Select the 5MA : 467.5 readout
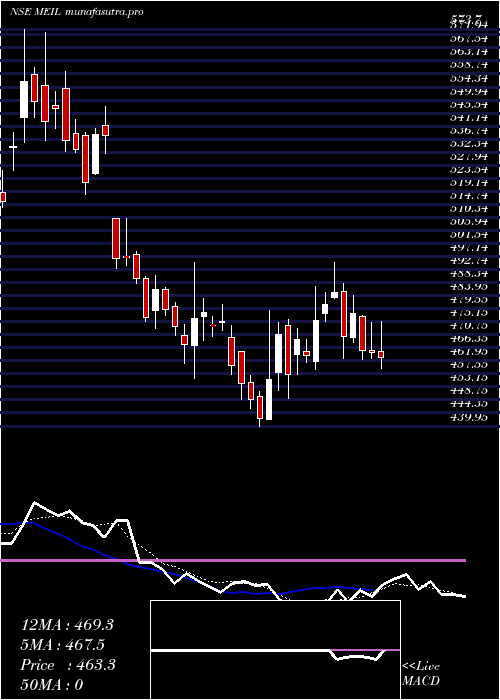The width and height of the screenshot is (500, 700). 65,645
